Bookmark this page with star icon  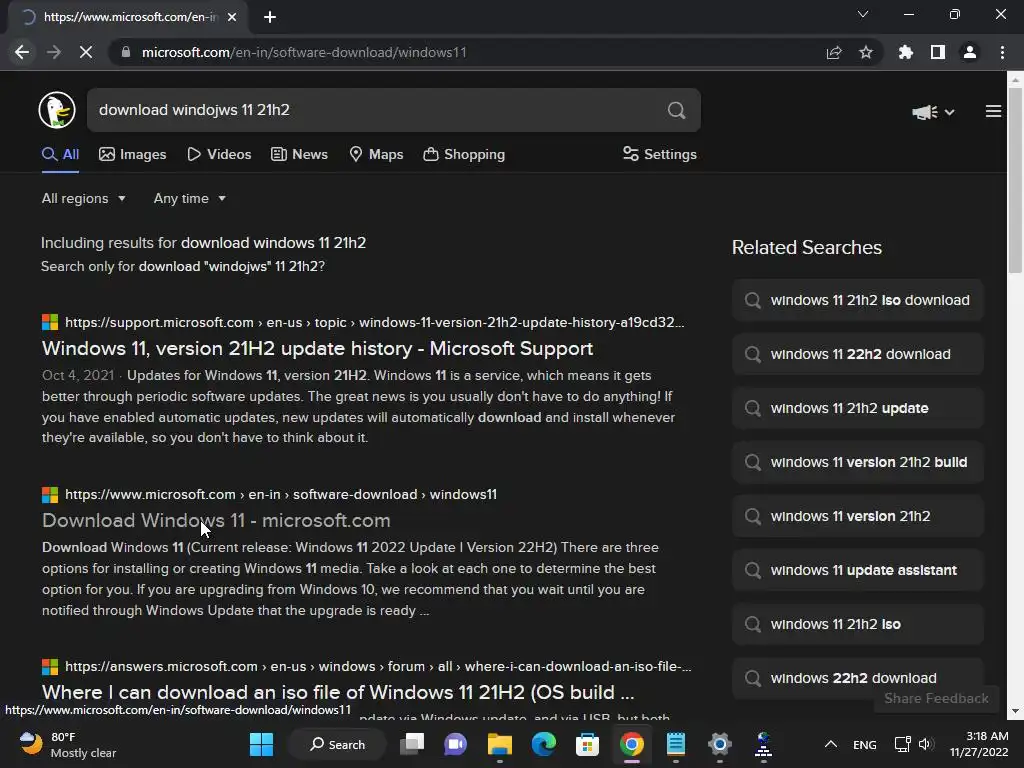[866, 52]
